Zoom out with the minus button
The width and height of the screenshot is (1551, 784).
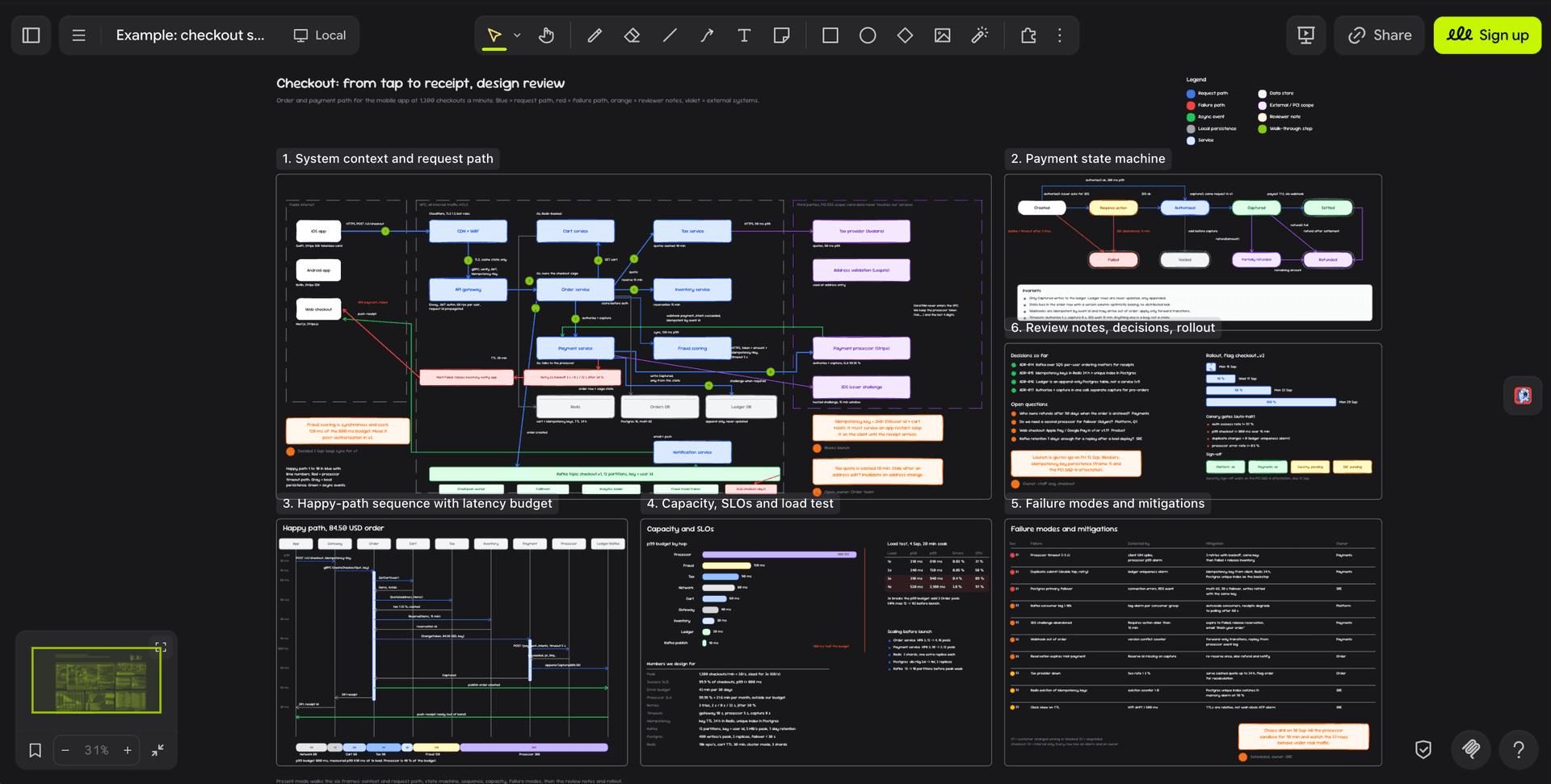pos(65,750)
